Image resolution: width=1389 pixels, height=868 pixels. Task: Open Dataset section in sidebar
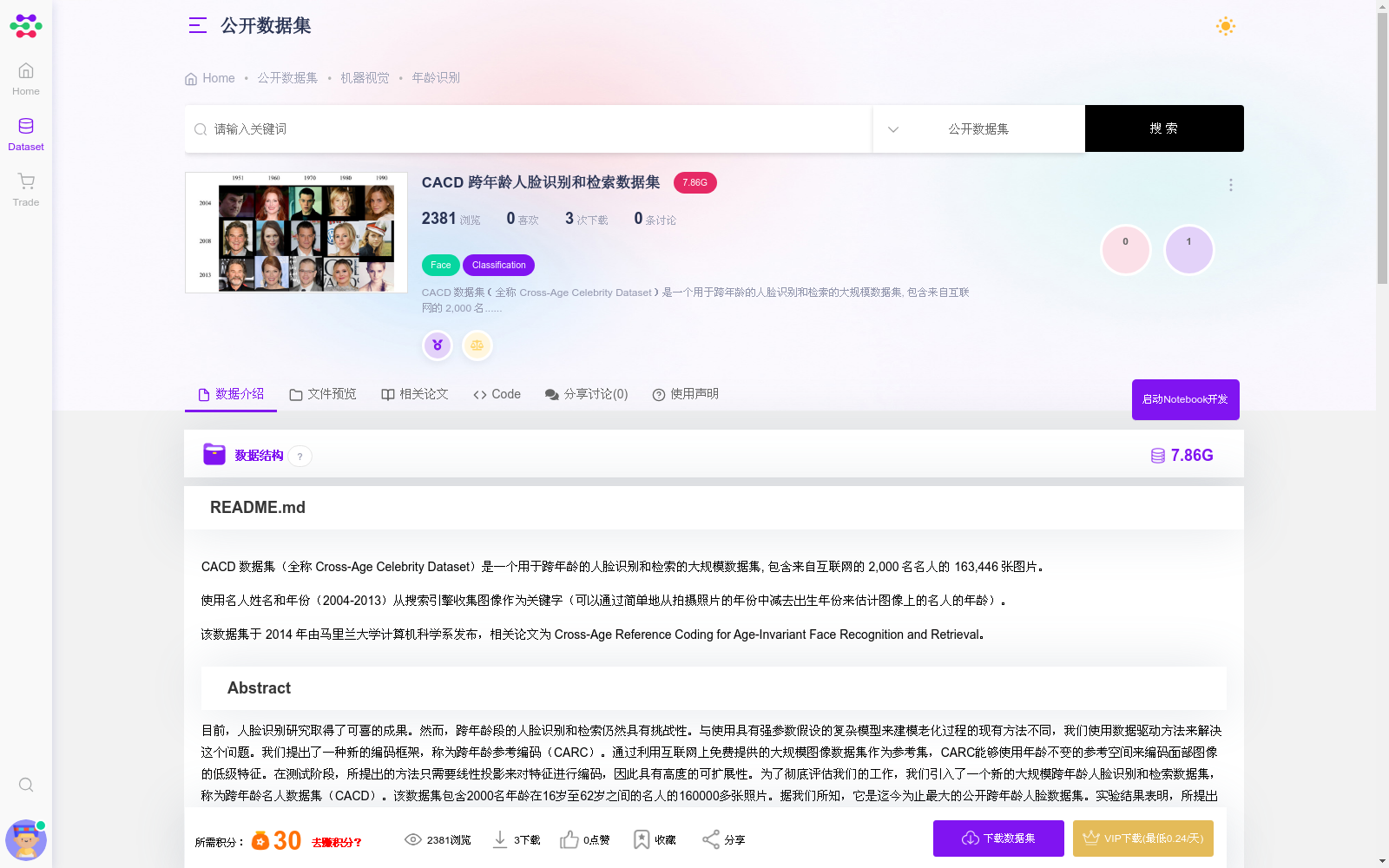[26, 135]
